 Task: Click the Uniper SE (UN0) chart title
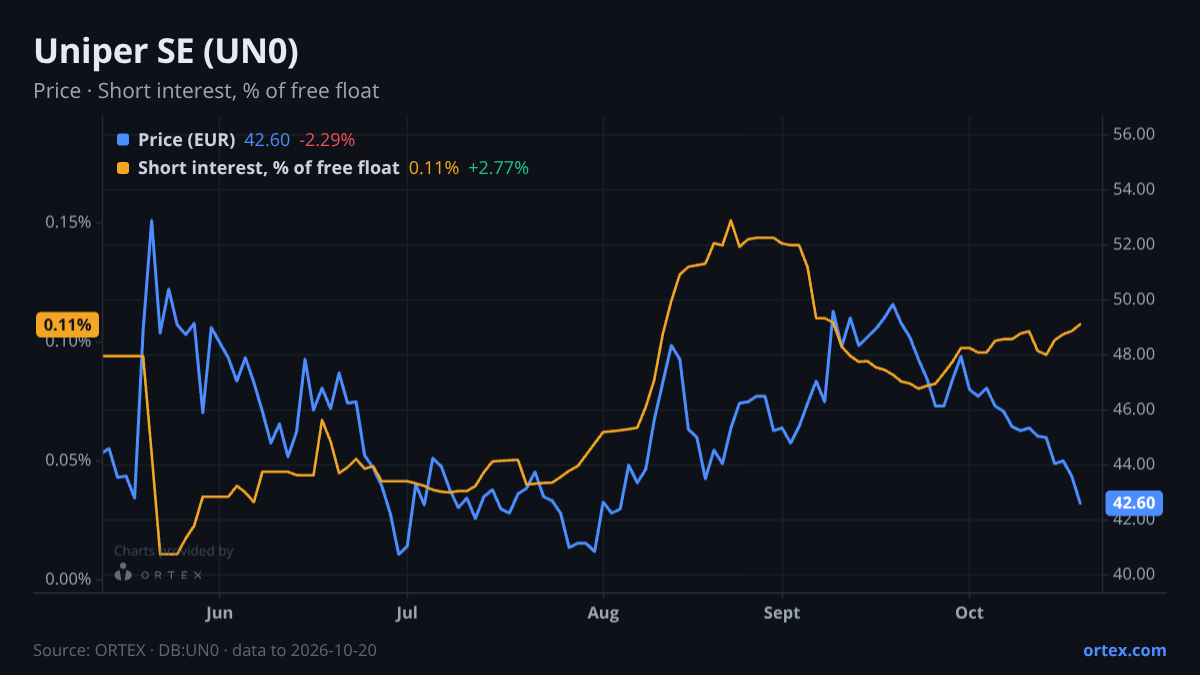[166, 51]
